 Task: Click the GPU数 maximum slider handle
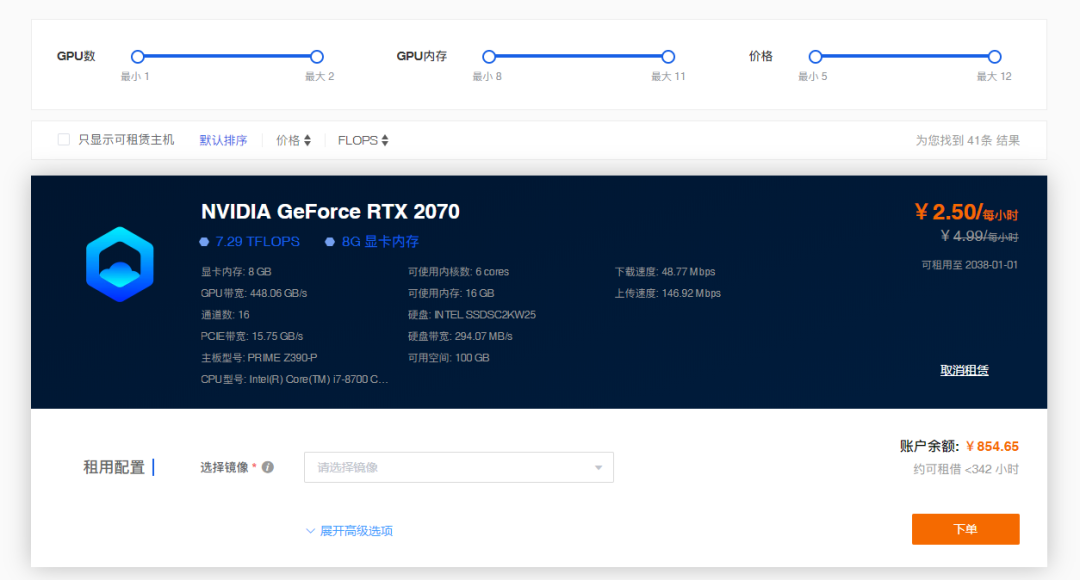[317, 56]
